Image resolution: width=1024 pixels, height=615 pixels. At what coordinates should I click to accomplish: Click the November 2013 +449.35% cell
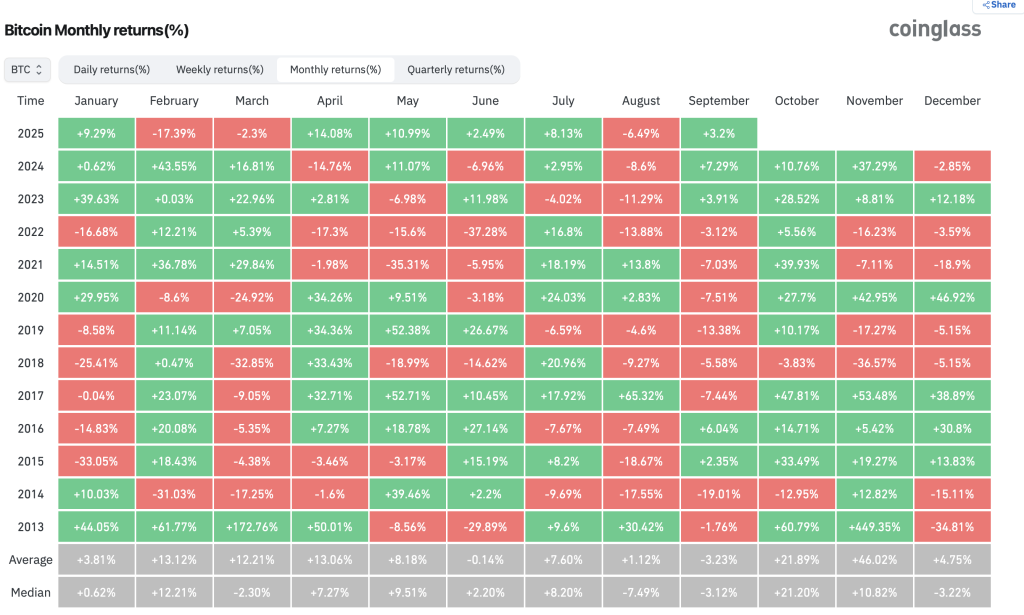click(x=874, y=525)
